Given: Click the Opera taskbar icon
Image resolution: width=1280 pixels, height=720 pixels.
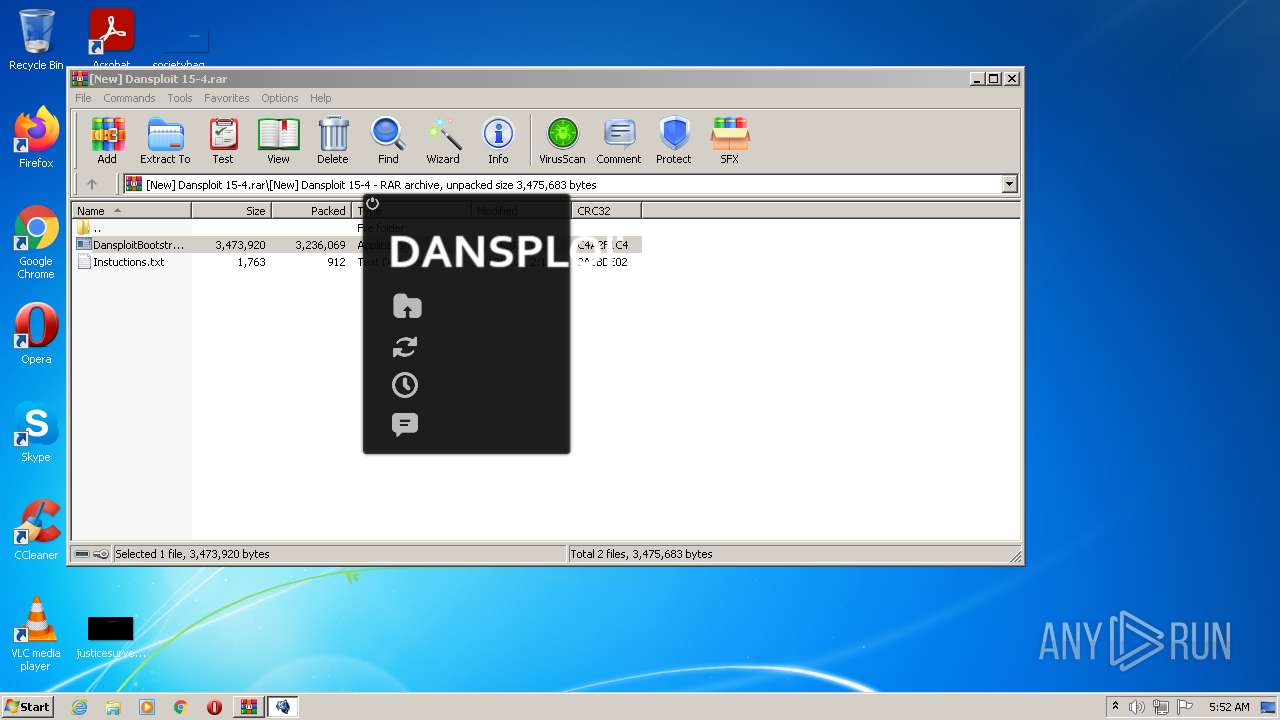Looking at the screenshot, I should (214, 707).
